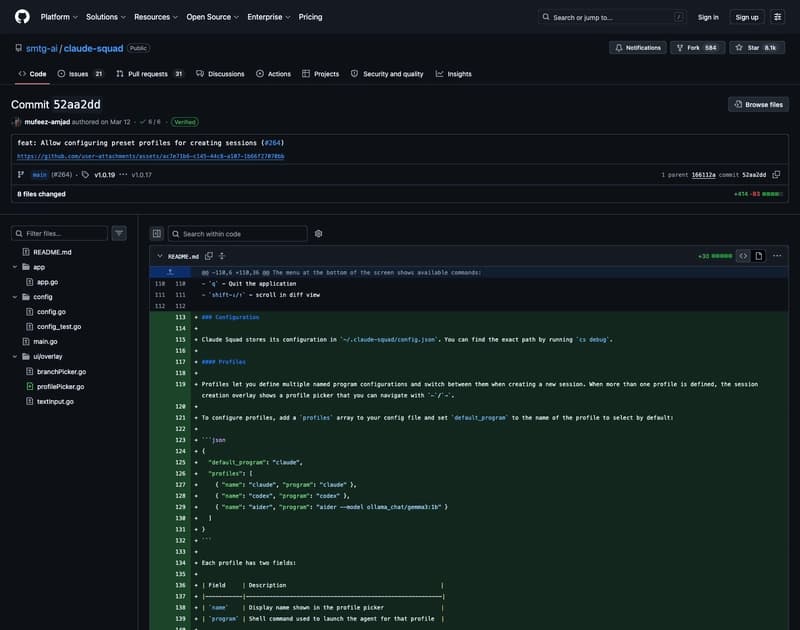Open README.md more options ellipsis
The height and width of the screenshot is (630, 800).
(777, 256)
